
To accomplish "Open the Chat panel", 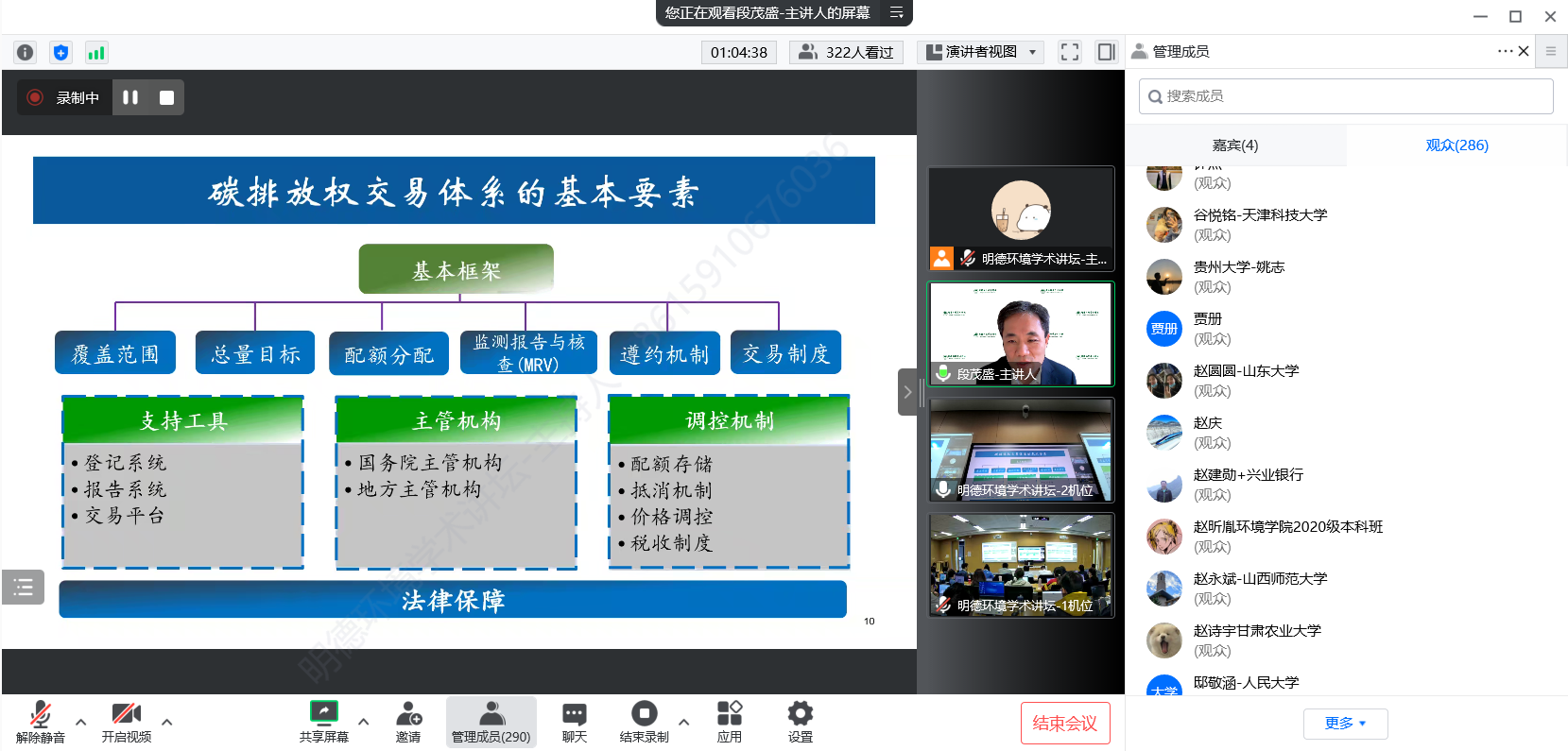I will (x=574, y=722).
